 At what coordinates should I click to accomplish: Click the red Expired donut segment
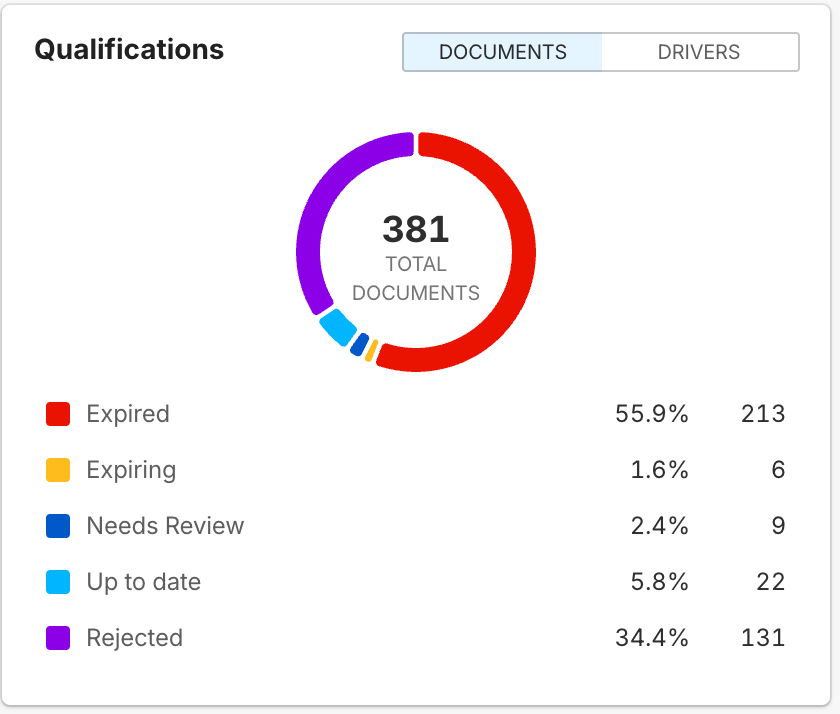pos(523,250)
